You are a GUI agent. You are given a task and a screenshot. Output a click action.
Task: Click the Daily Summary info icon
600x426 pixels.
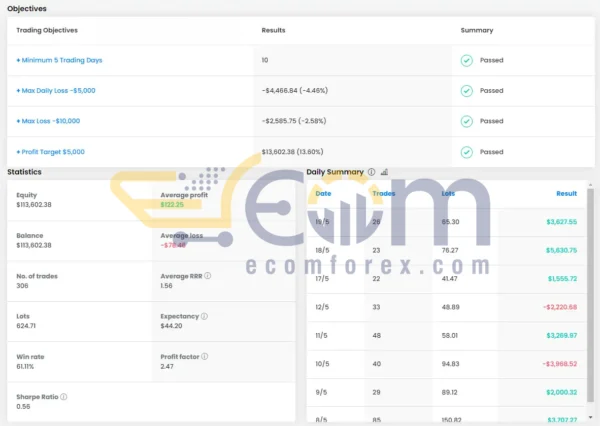[372, 172]
